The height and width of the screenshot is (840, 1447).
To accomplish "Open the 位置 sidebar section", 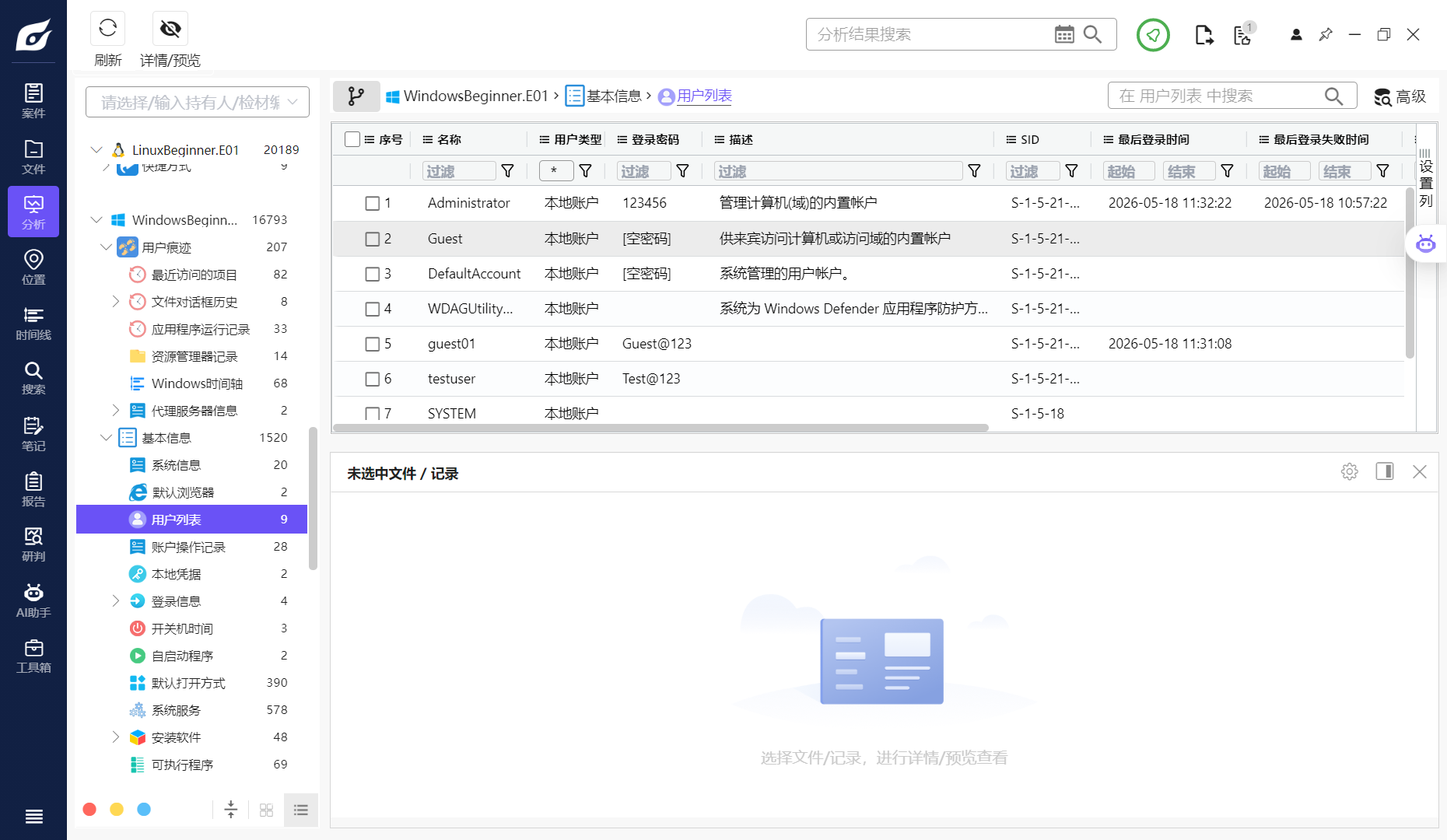I will coord(33,268).
